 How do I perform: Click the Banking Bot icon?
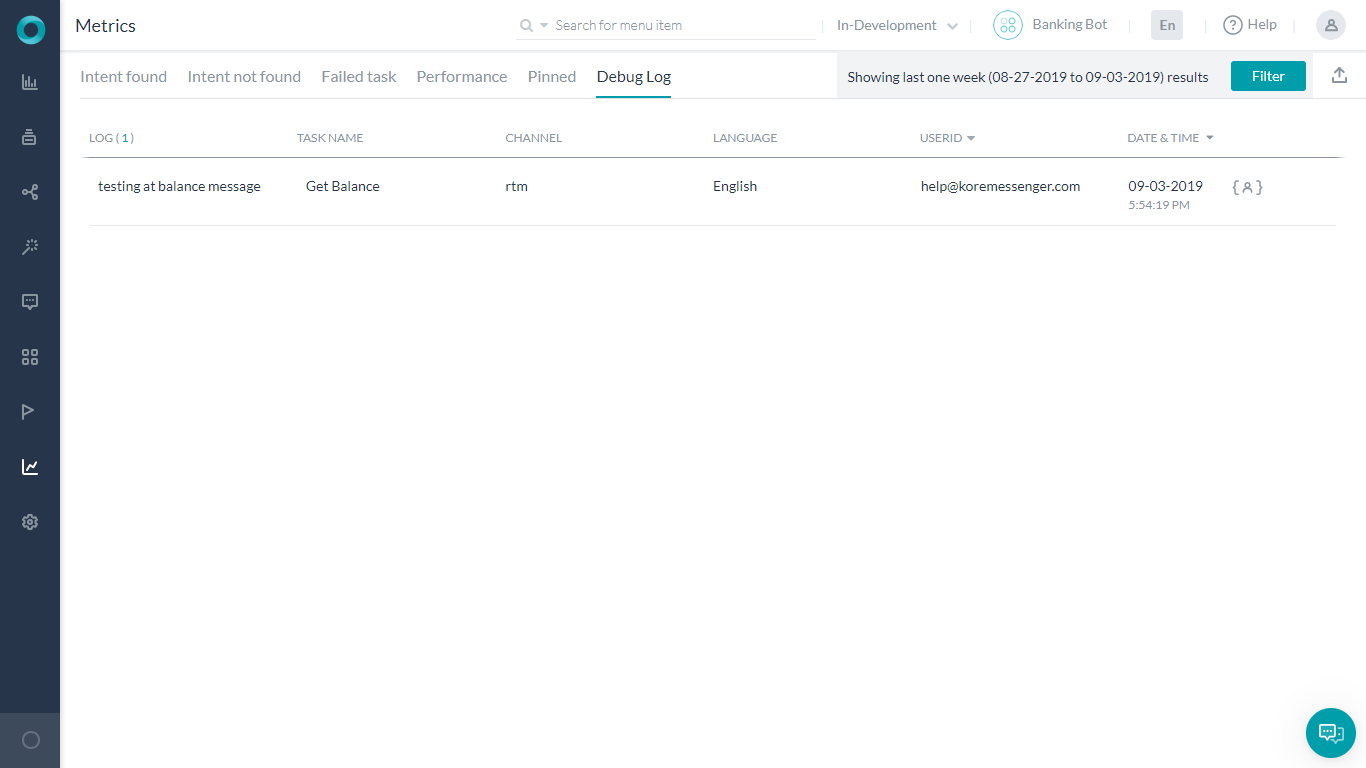(x=1007, y=26)
